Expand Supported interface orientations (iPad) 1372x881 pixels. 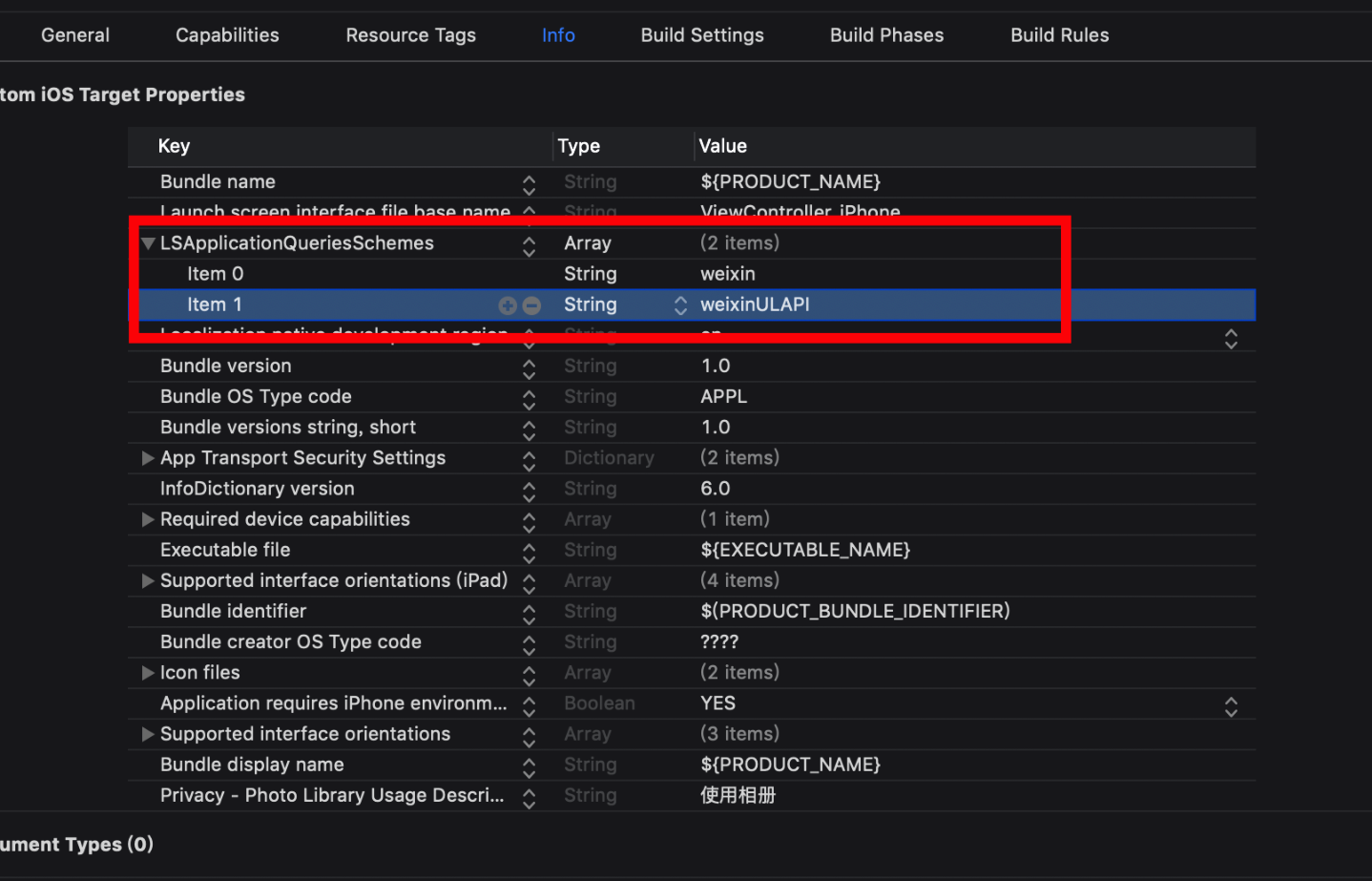[x=148, y=580]
